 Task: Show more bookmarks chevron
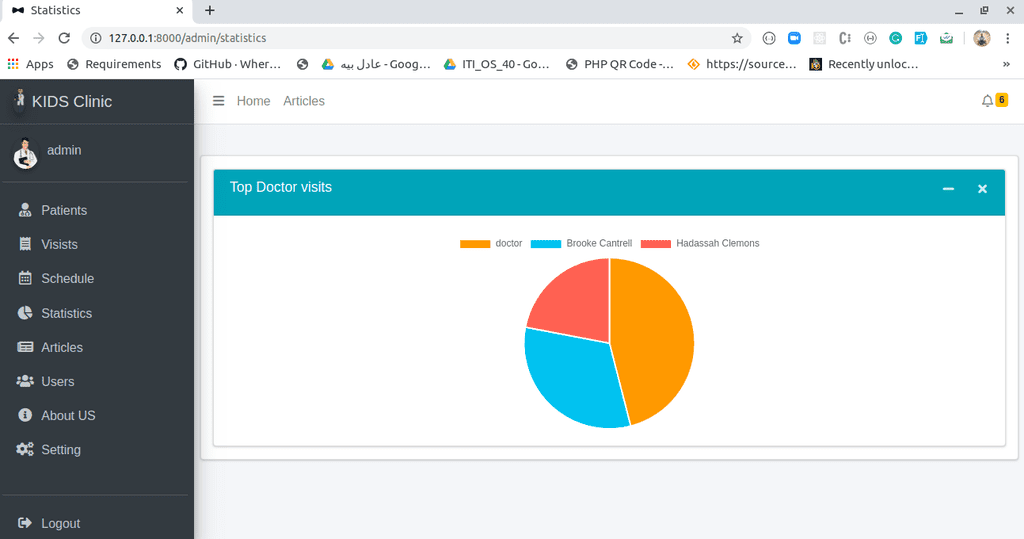tap(1006, 64)
